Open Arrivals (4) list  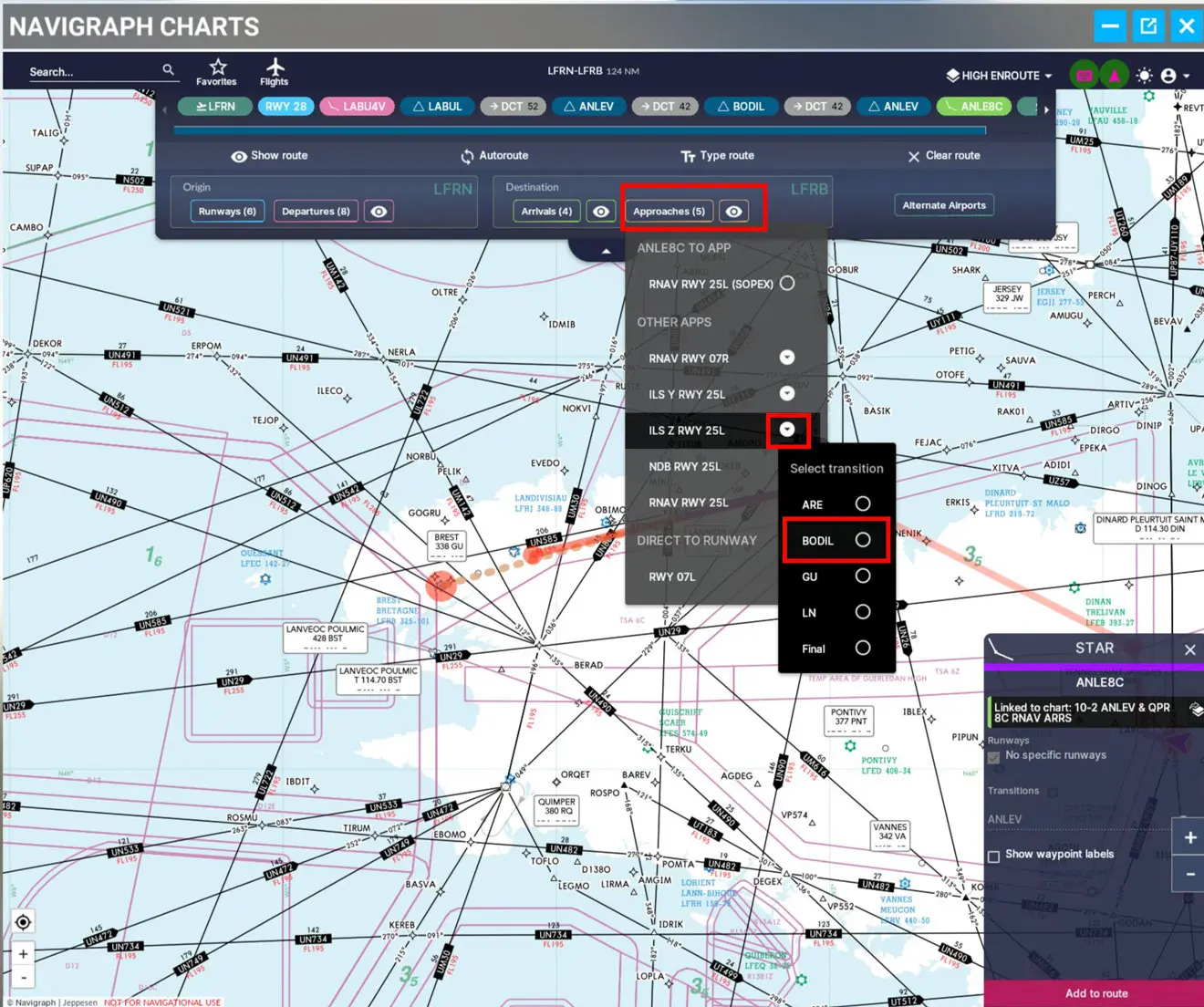pos(546,212)
